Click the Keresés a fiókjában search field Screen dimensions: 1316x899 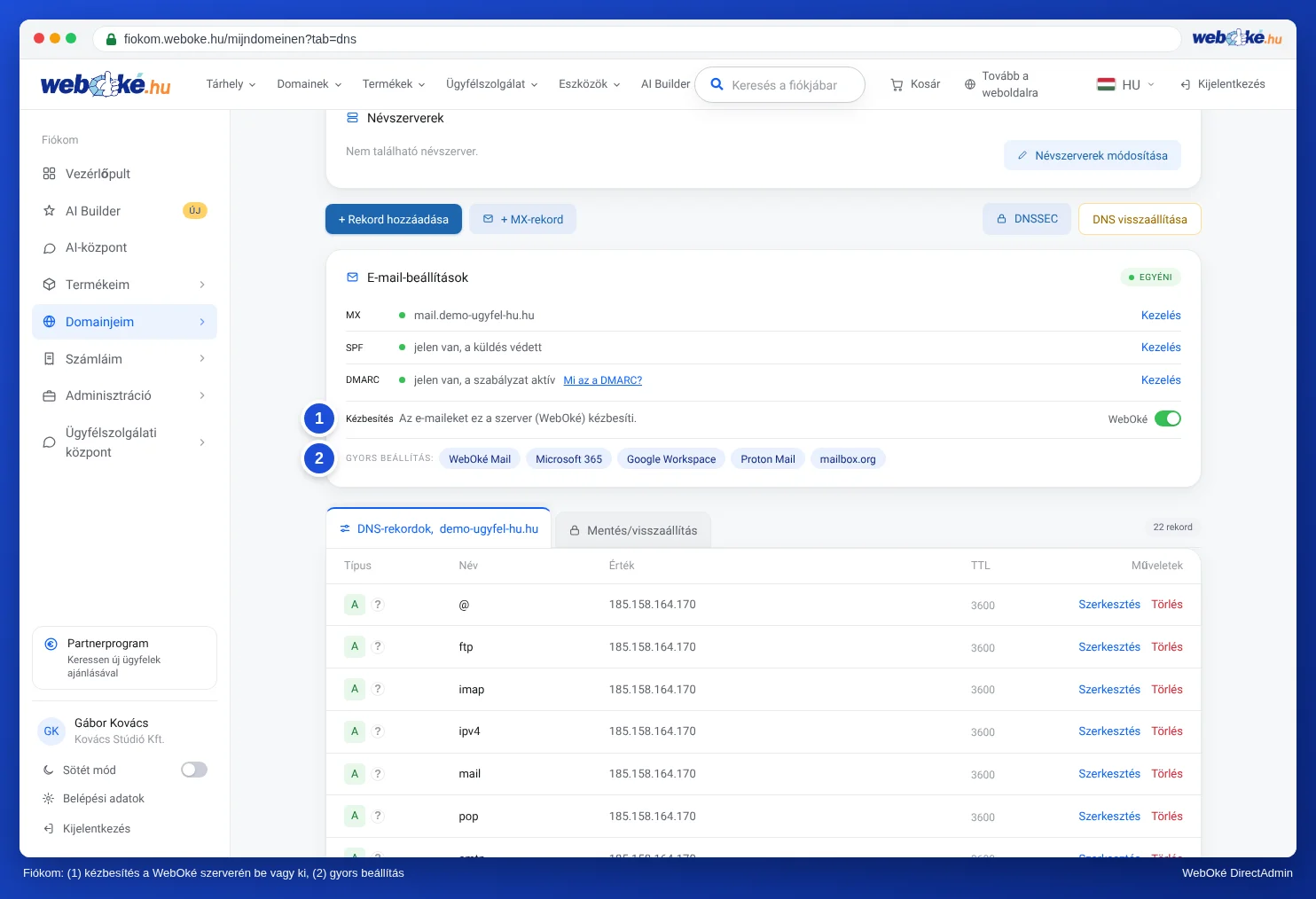click(780, 85)
